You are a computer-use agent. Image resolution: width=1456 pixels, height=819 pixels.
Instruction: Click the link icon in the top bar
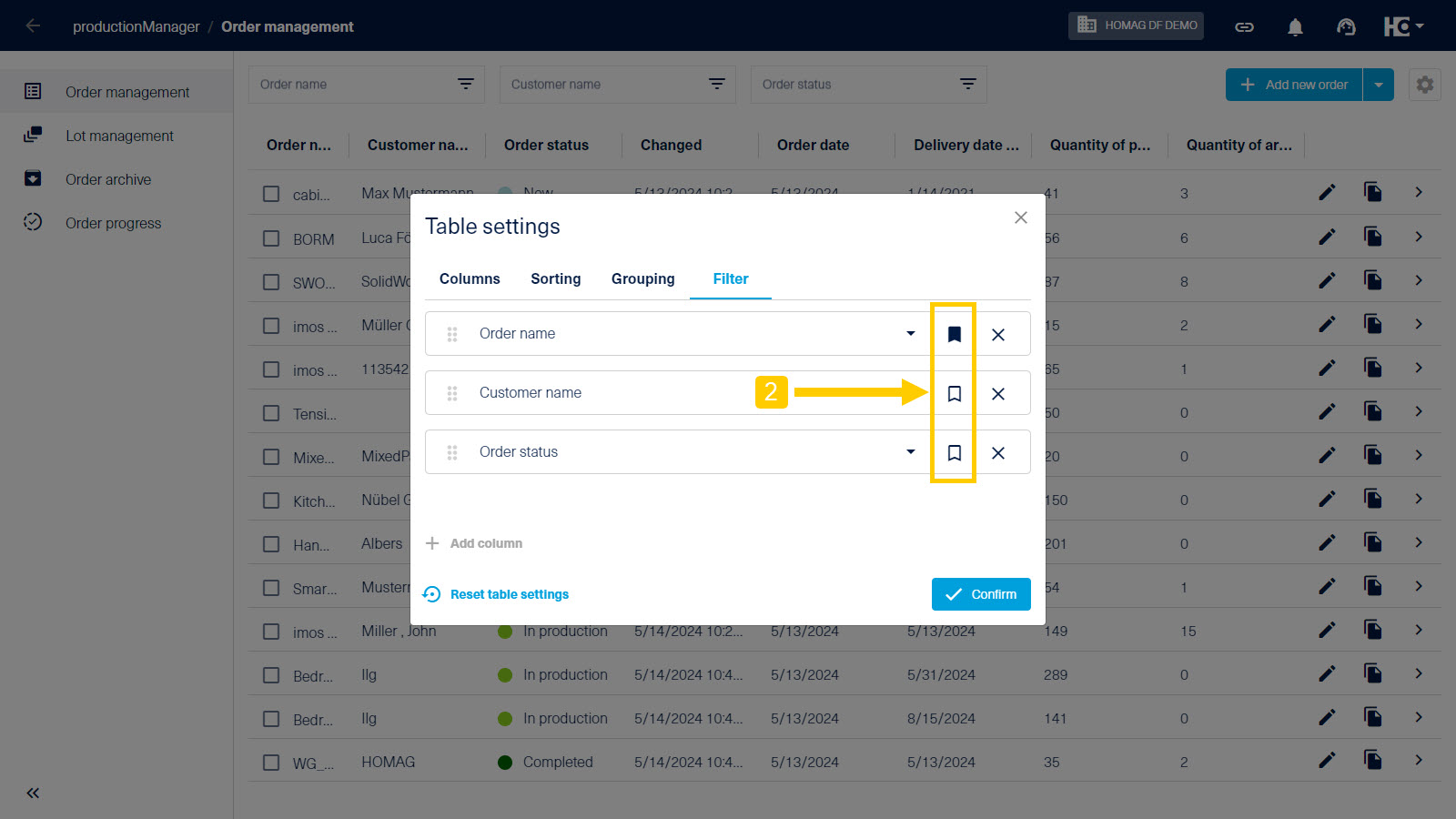(1243, 25)
